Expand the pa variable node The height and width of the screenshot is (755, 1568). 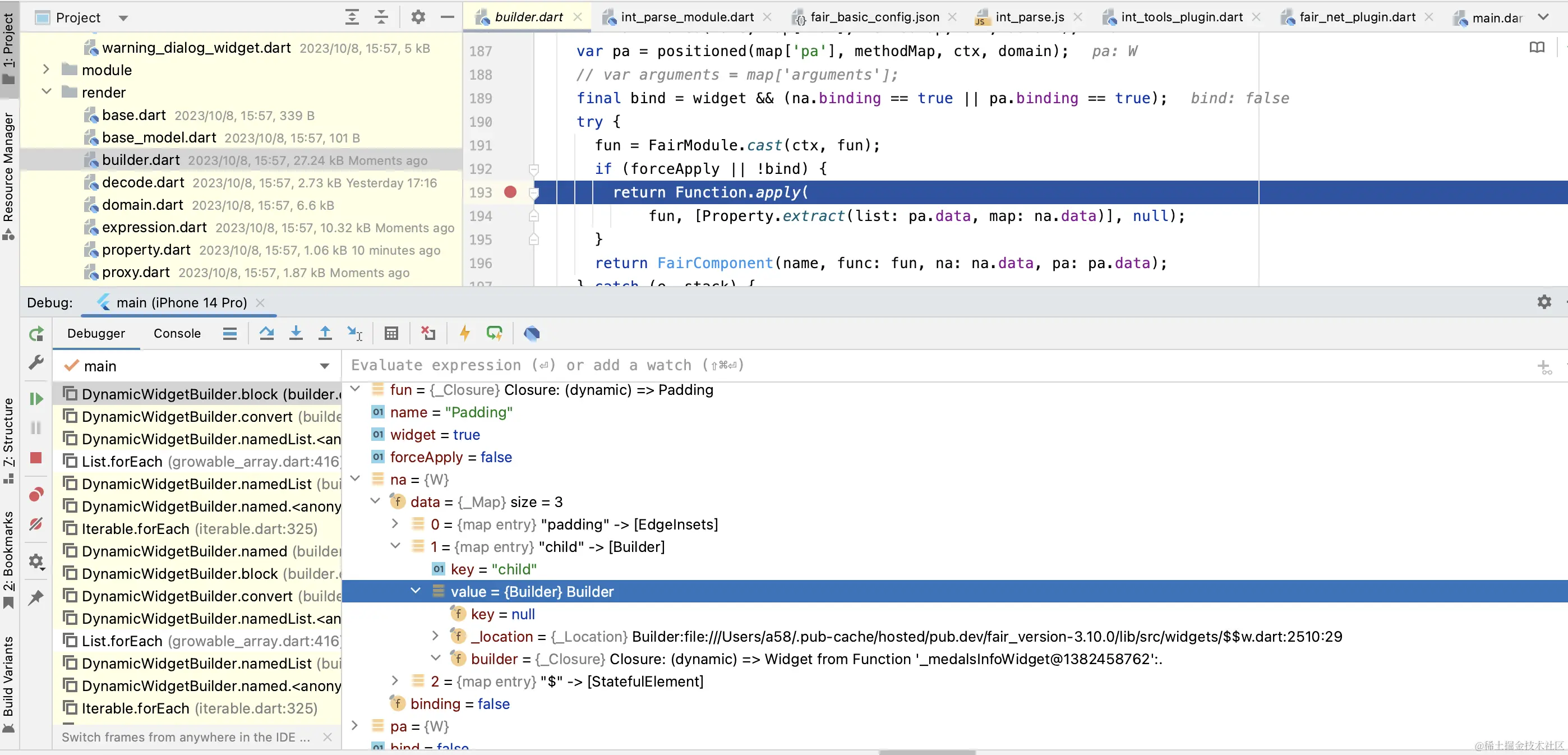tap(356, 726)
